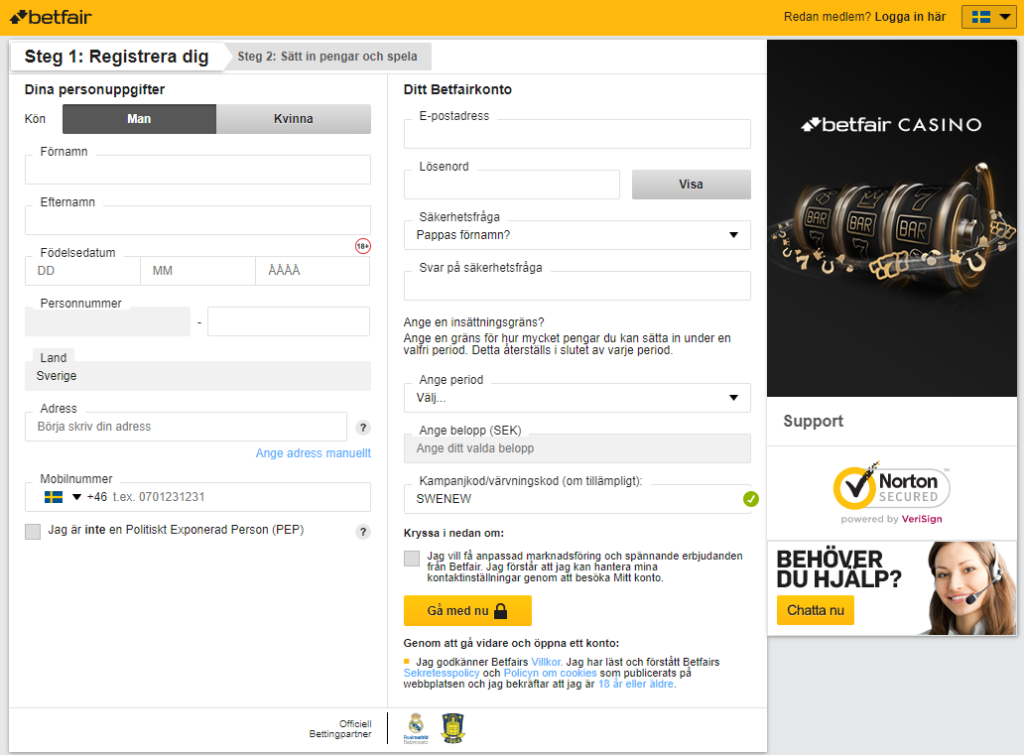Viewport: 1024px width, 755px height.
Task: Click the 18+ age restriction badge
Action: pos(362,246)
